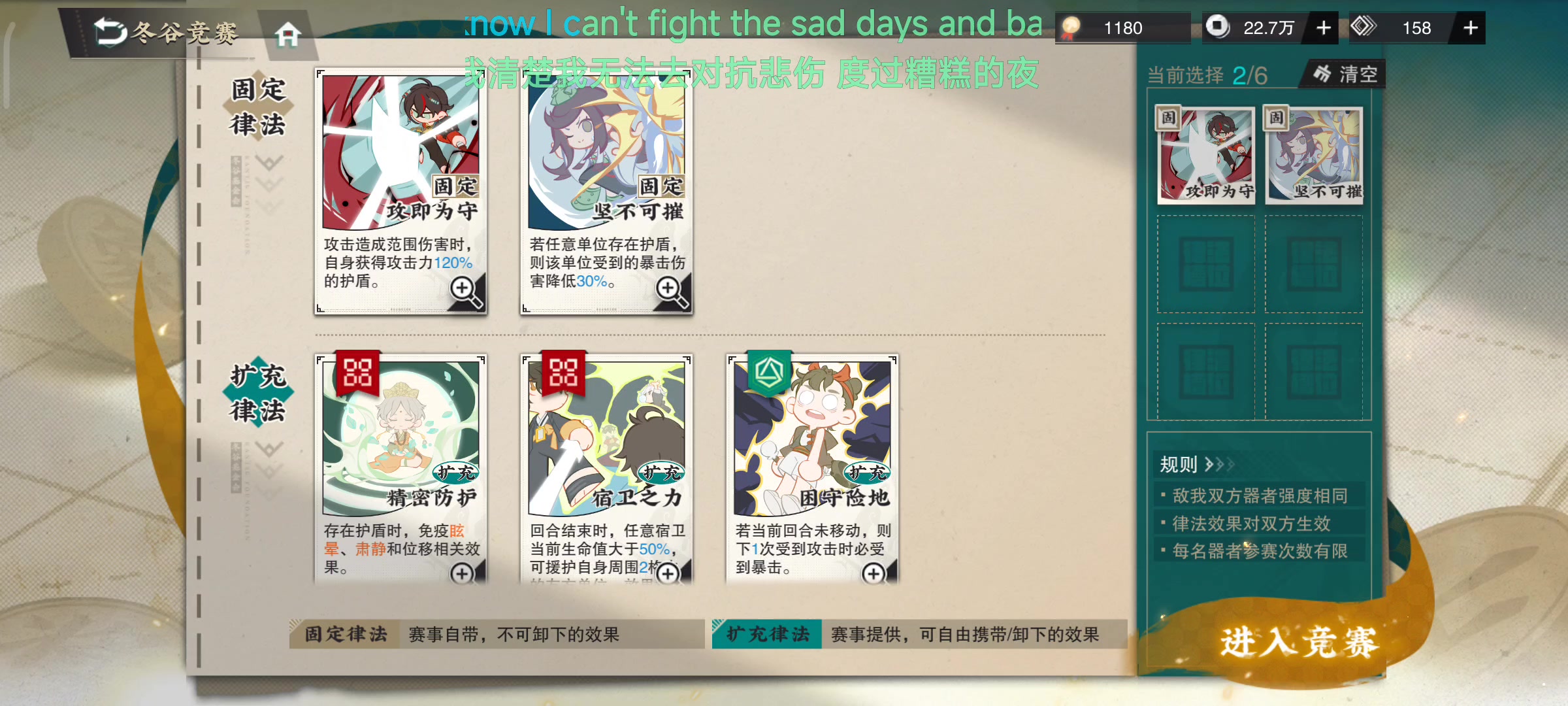
Task: Switch to the 固定律法 section tab
Action: (259, 107)
